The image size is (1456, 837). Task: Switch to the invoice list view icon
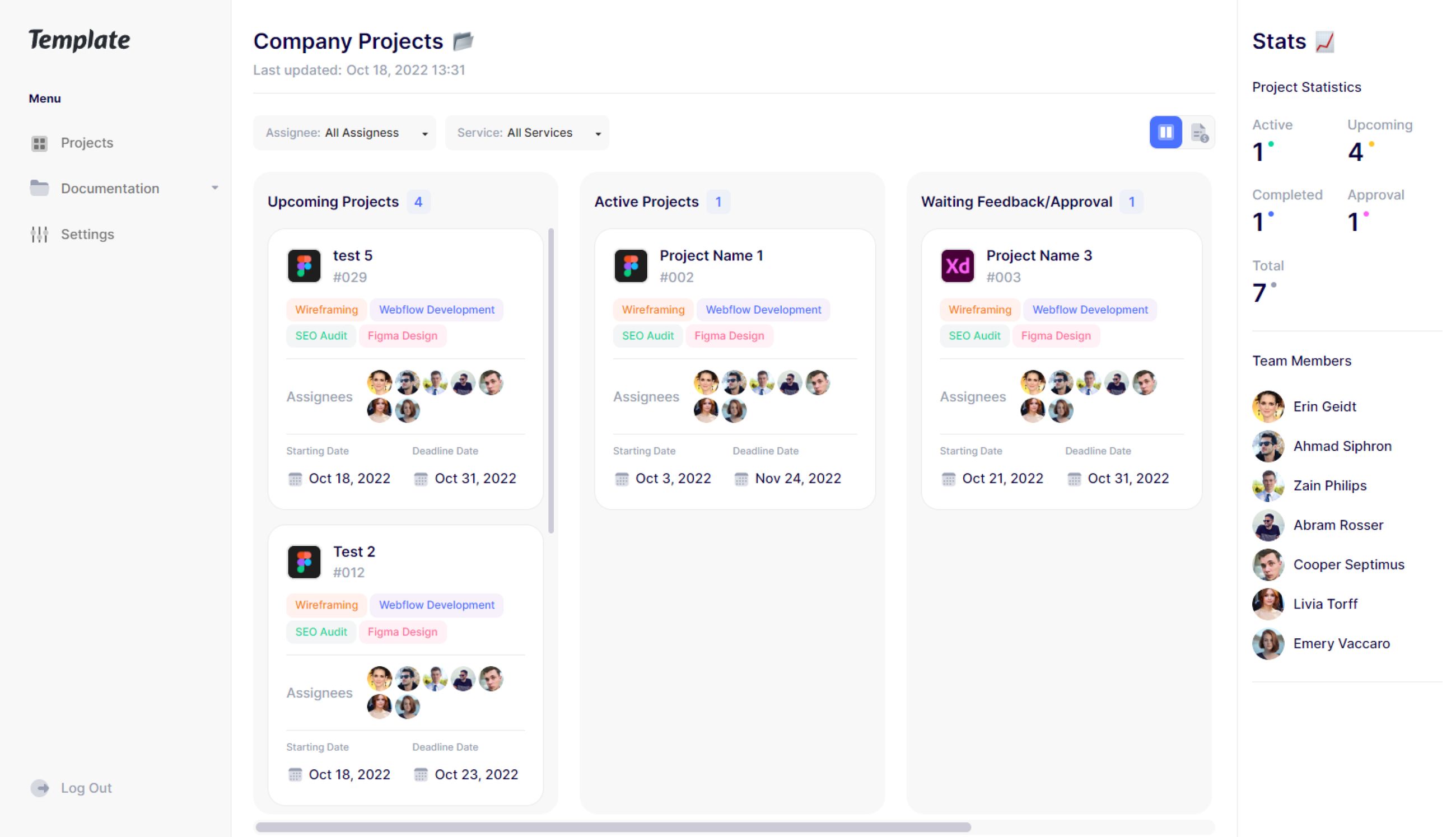pyautogui.click(x=1200, y=132)
